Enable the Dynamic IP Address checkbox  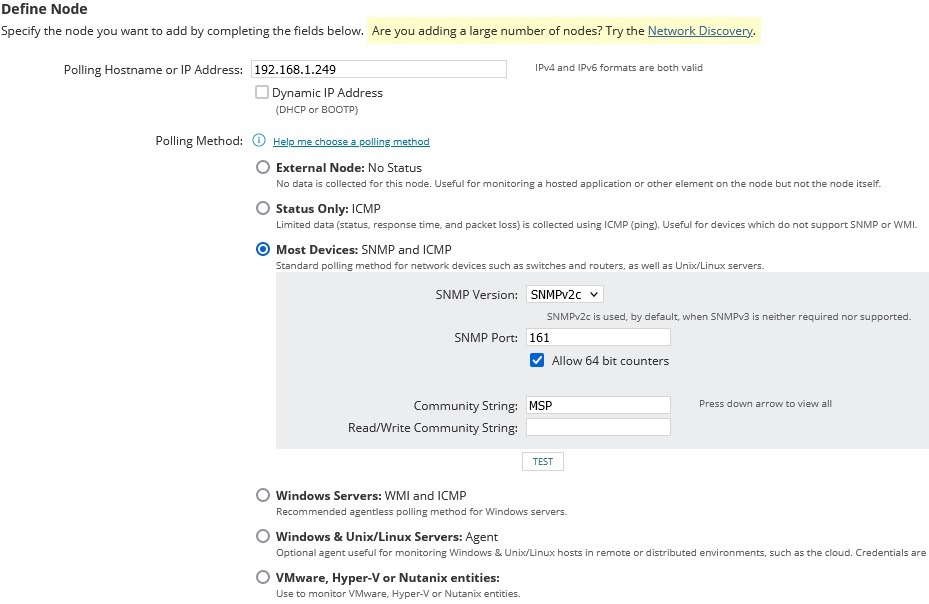point(262,92)
